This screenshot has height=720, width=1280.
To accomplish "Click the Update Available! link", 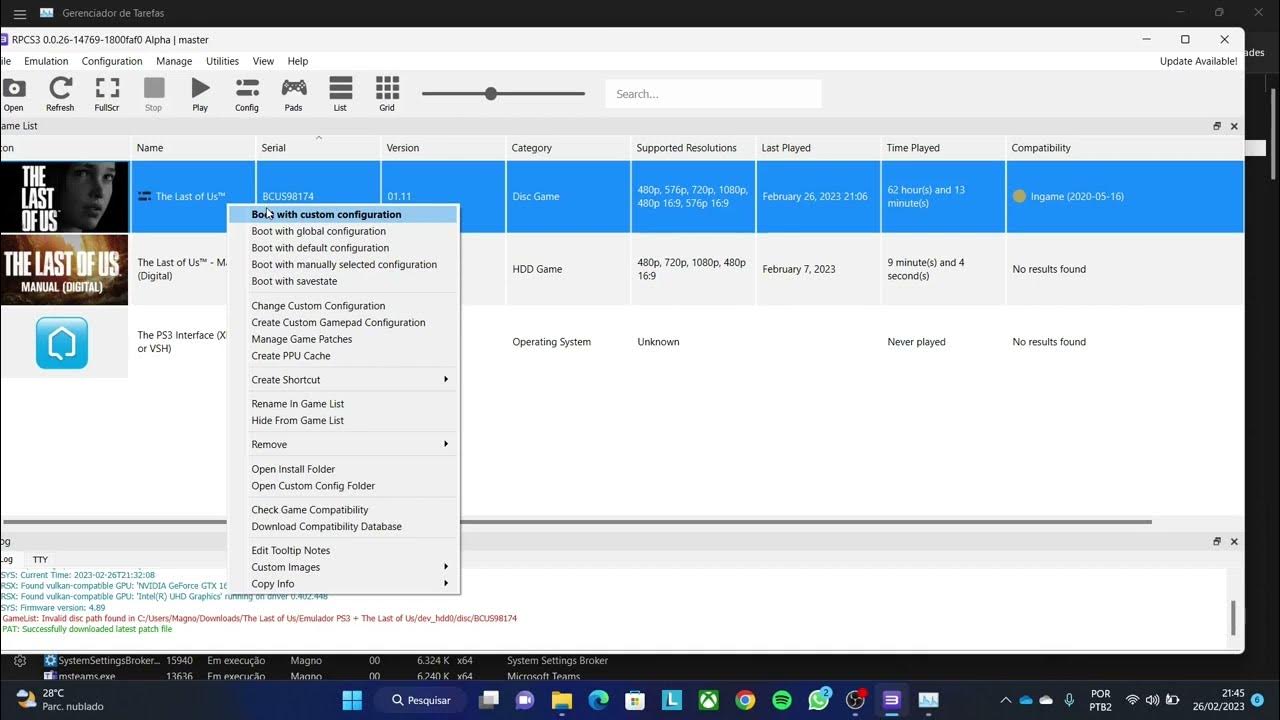I will point(1198,61).
